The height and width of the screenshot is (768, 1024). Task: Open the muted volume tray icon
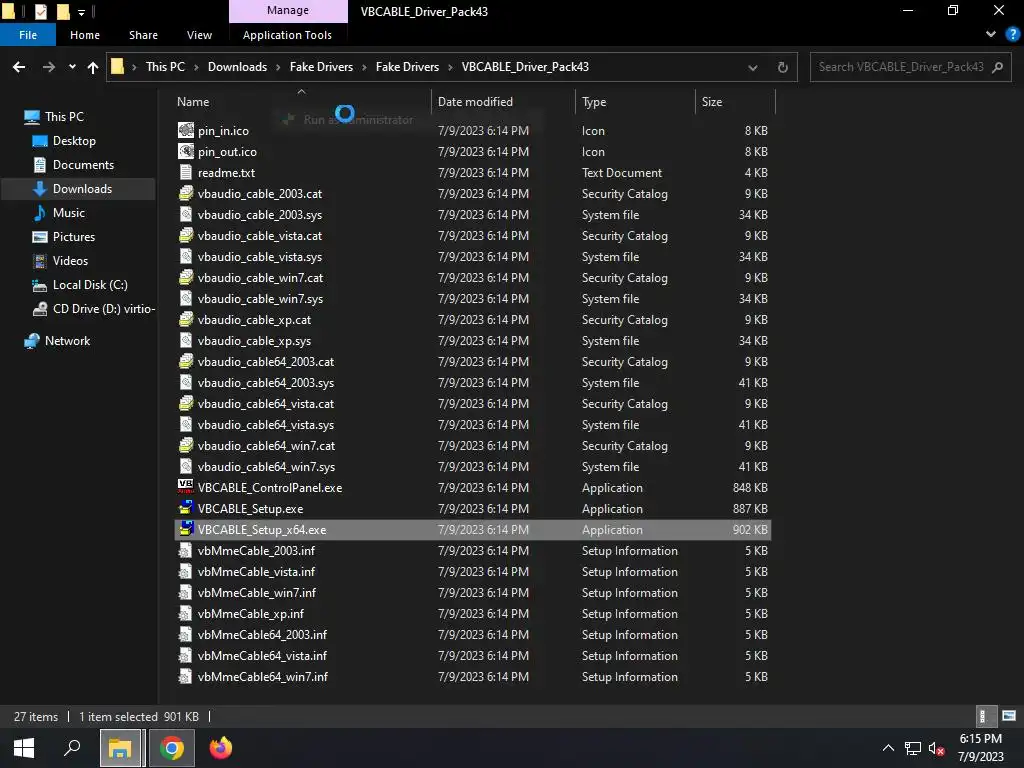point(936,748)
